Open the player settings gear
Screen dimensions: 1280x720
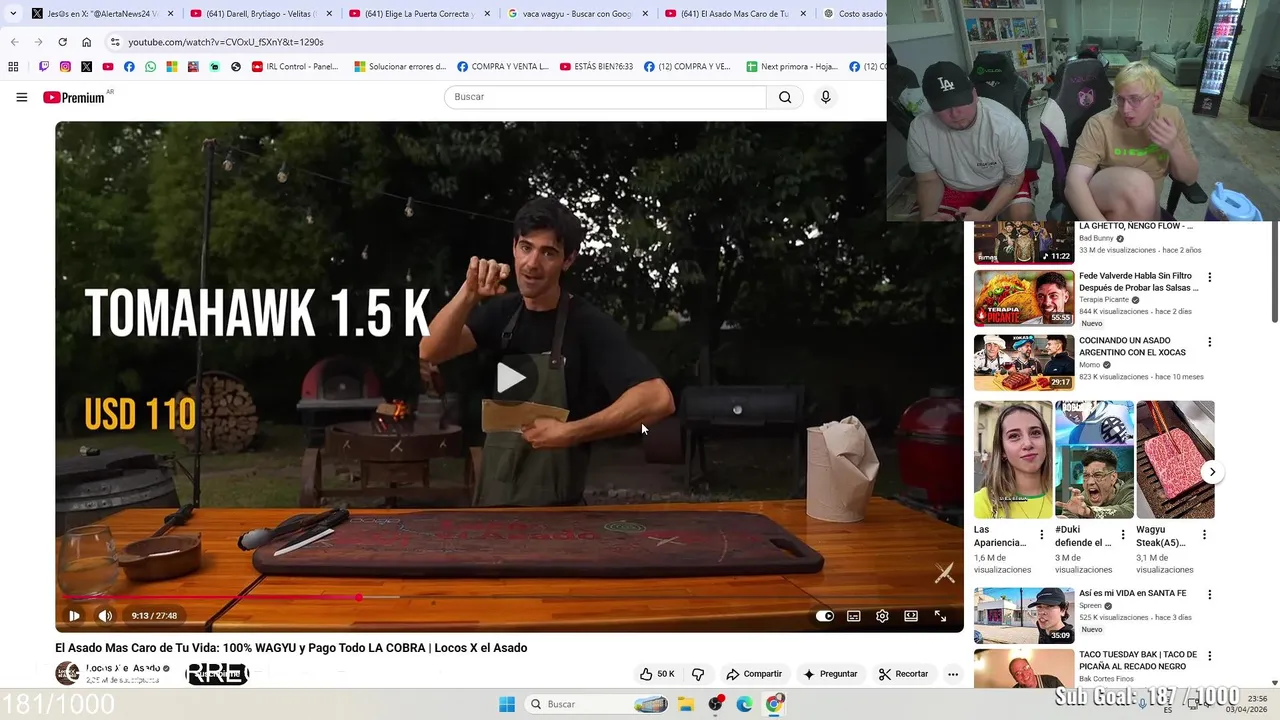pos(882,616)
